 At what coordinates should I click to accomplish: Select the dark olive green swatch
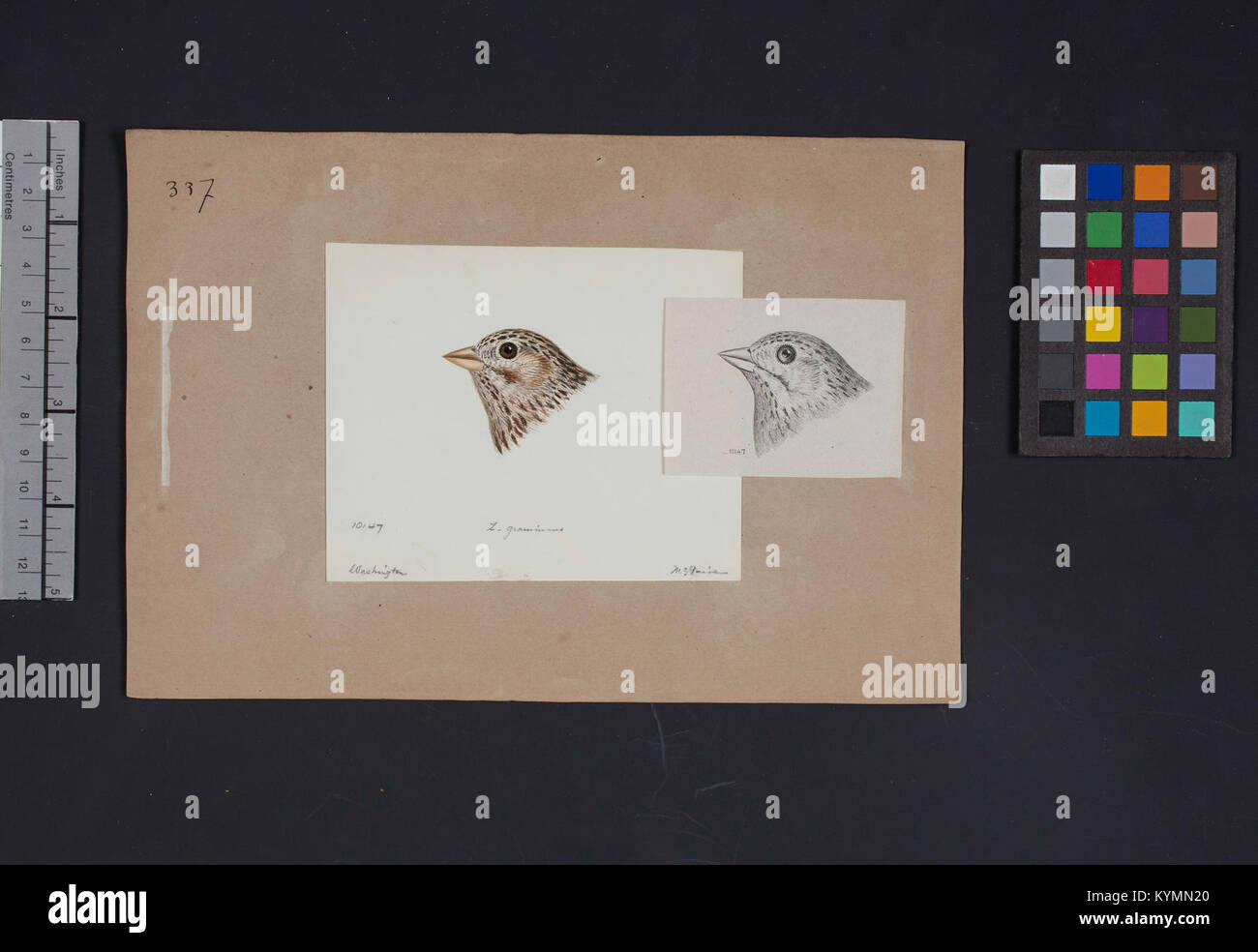click(1197, 324)
